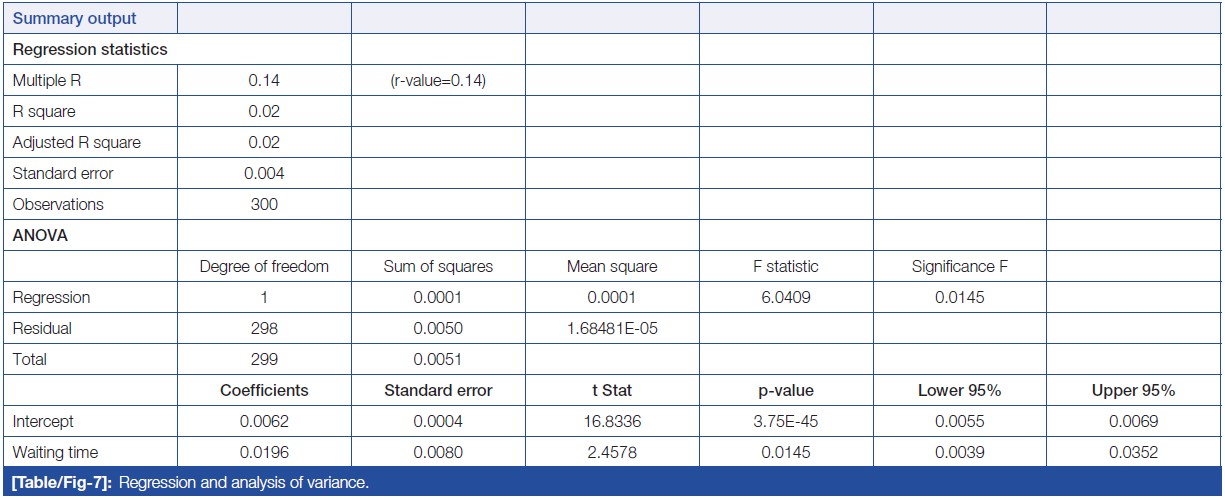Select the Significance F column header
Image resolution: width=1225 pixels, height=500 pixels.
[959, 266]
